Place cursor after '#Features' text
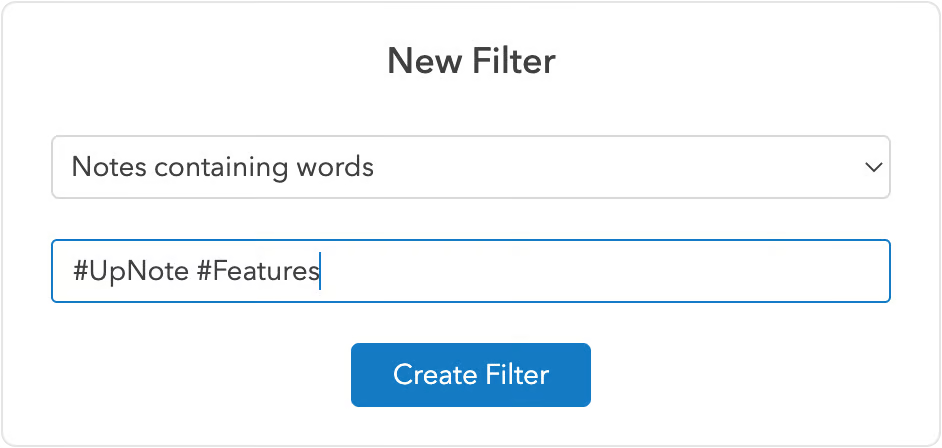Viewport: 942px width, 448px height. coord(319,271)
